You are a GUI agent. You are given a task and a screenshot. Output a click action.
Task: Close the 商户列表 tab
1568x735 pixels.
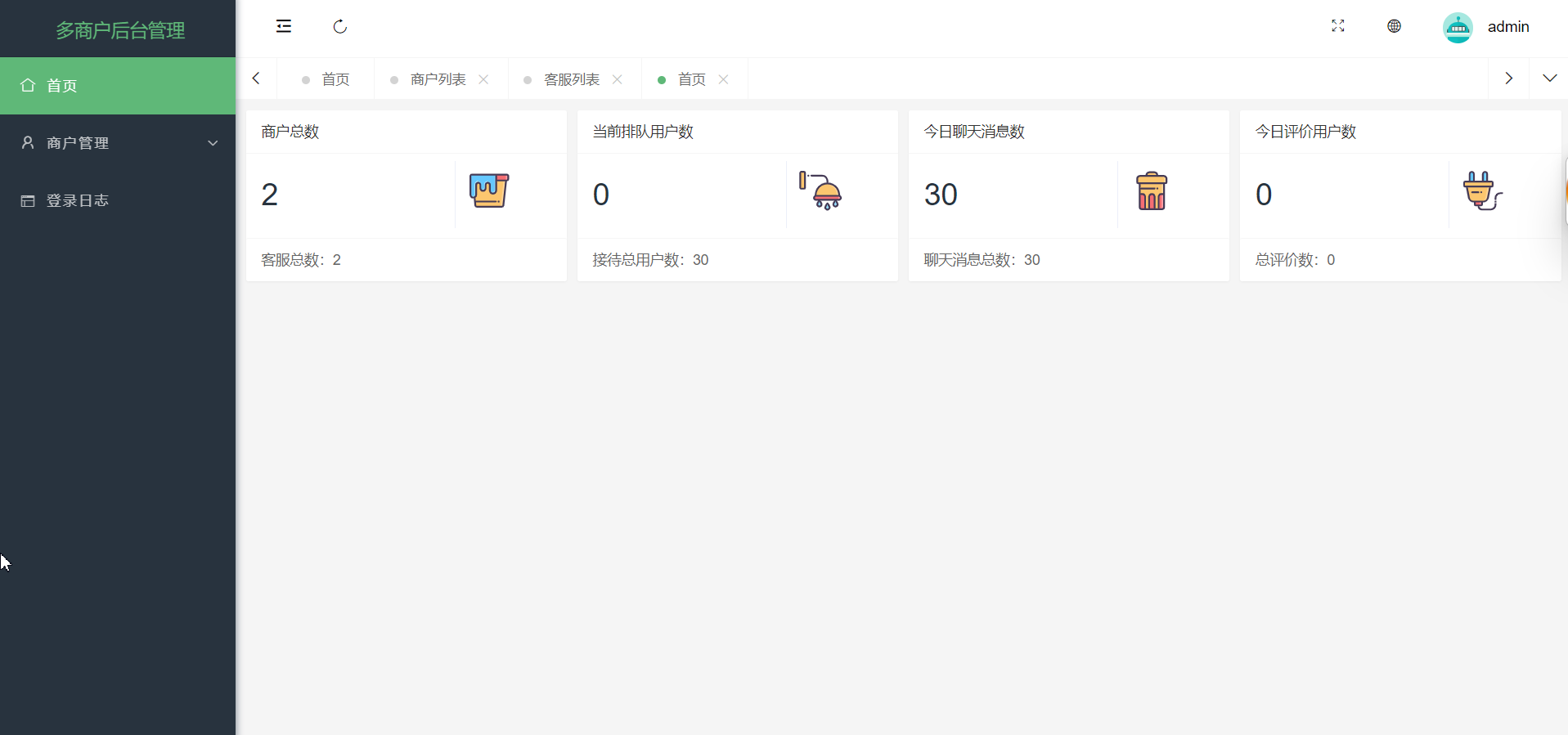click(x=483, y=79)
